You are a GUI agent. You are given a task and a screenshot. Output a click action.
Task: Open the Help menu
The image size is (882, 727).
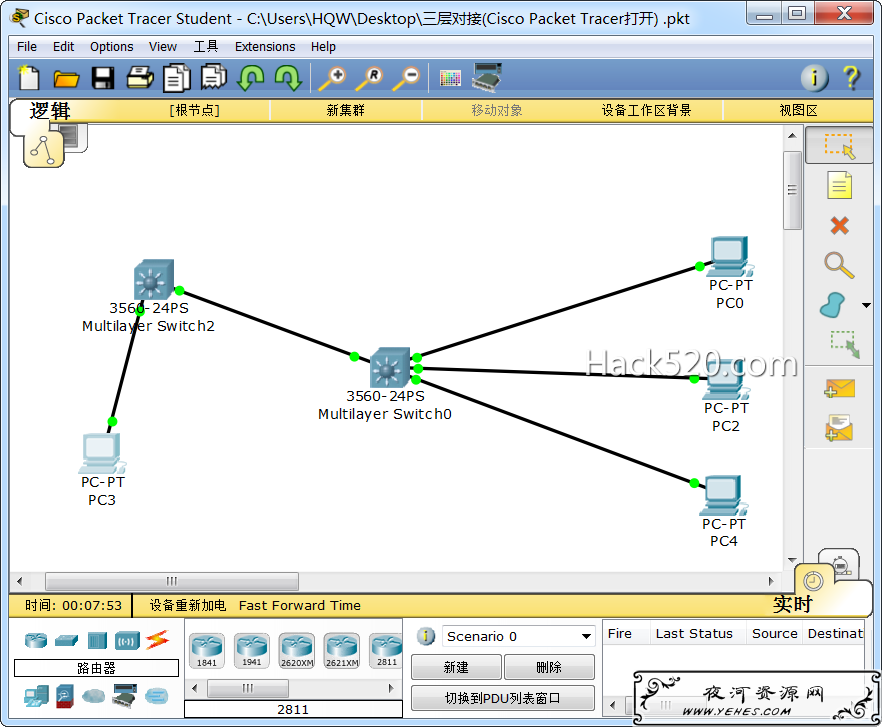click(x=323, y=47)
